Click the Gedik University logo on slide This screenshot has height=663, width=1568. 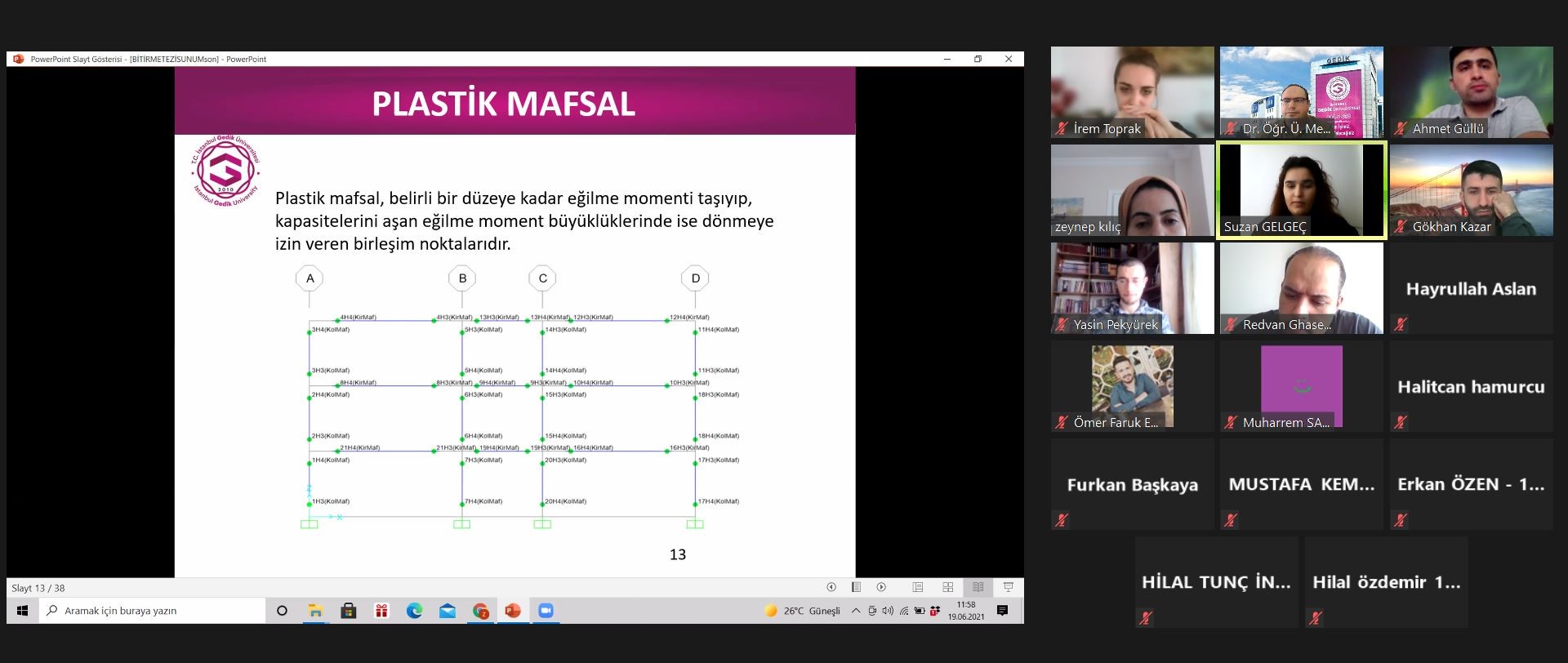[x=225, y=171]
